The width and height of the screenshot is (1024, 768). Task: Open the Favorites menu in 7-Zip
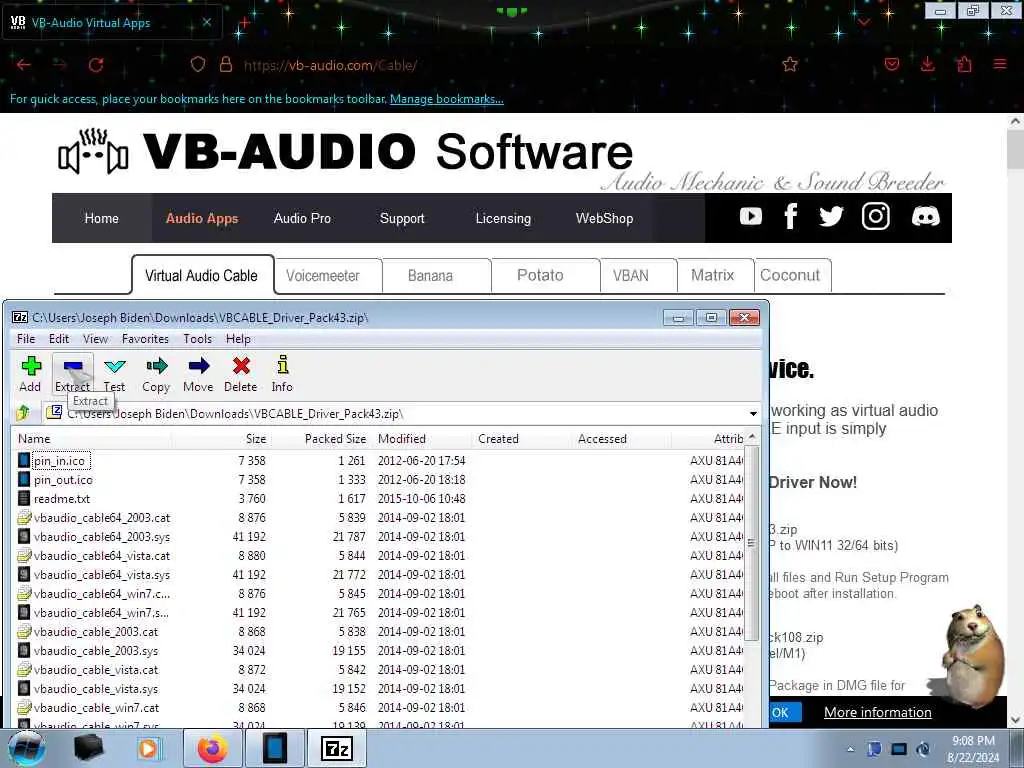(x=145, y=339)
